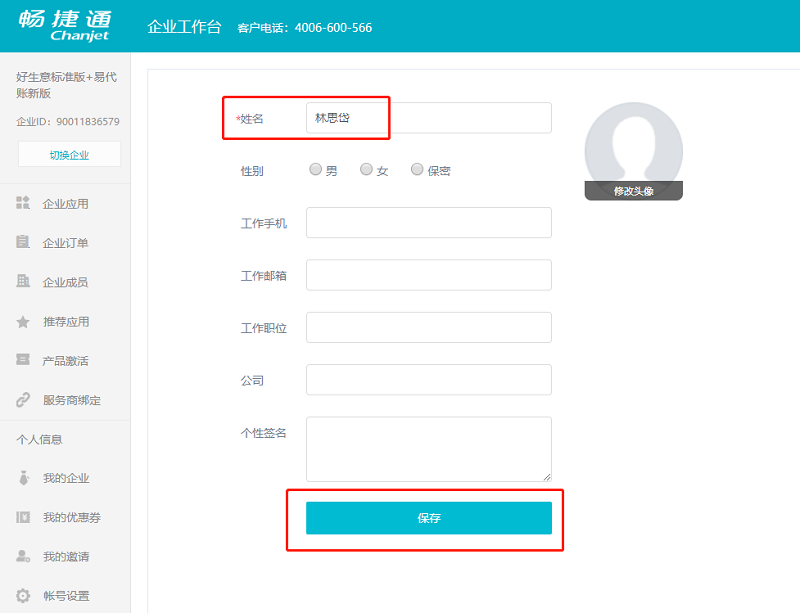Click the Chanjet logo in the header
This screenshot has width=800, height=613.
pyautogui.click(x=65, y=26)
